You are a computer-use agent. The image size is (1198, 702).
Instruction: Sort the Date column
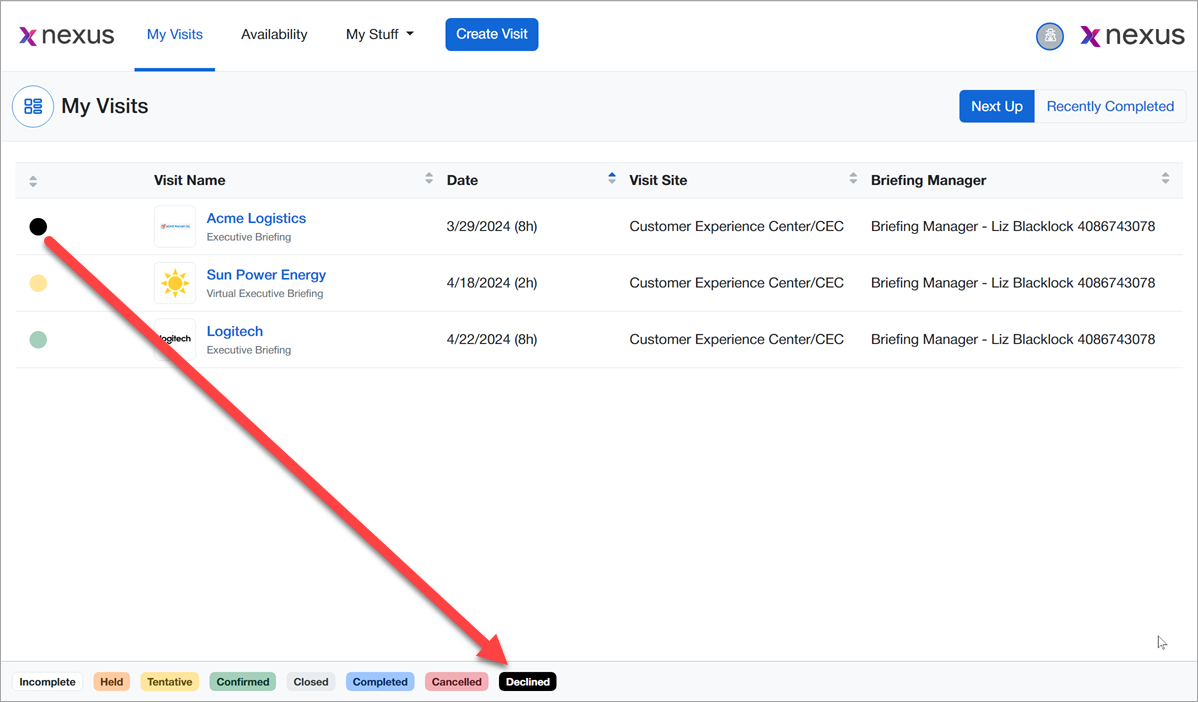pos(611,178)
